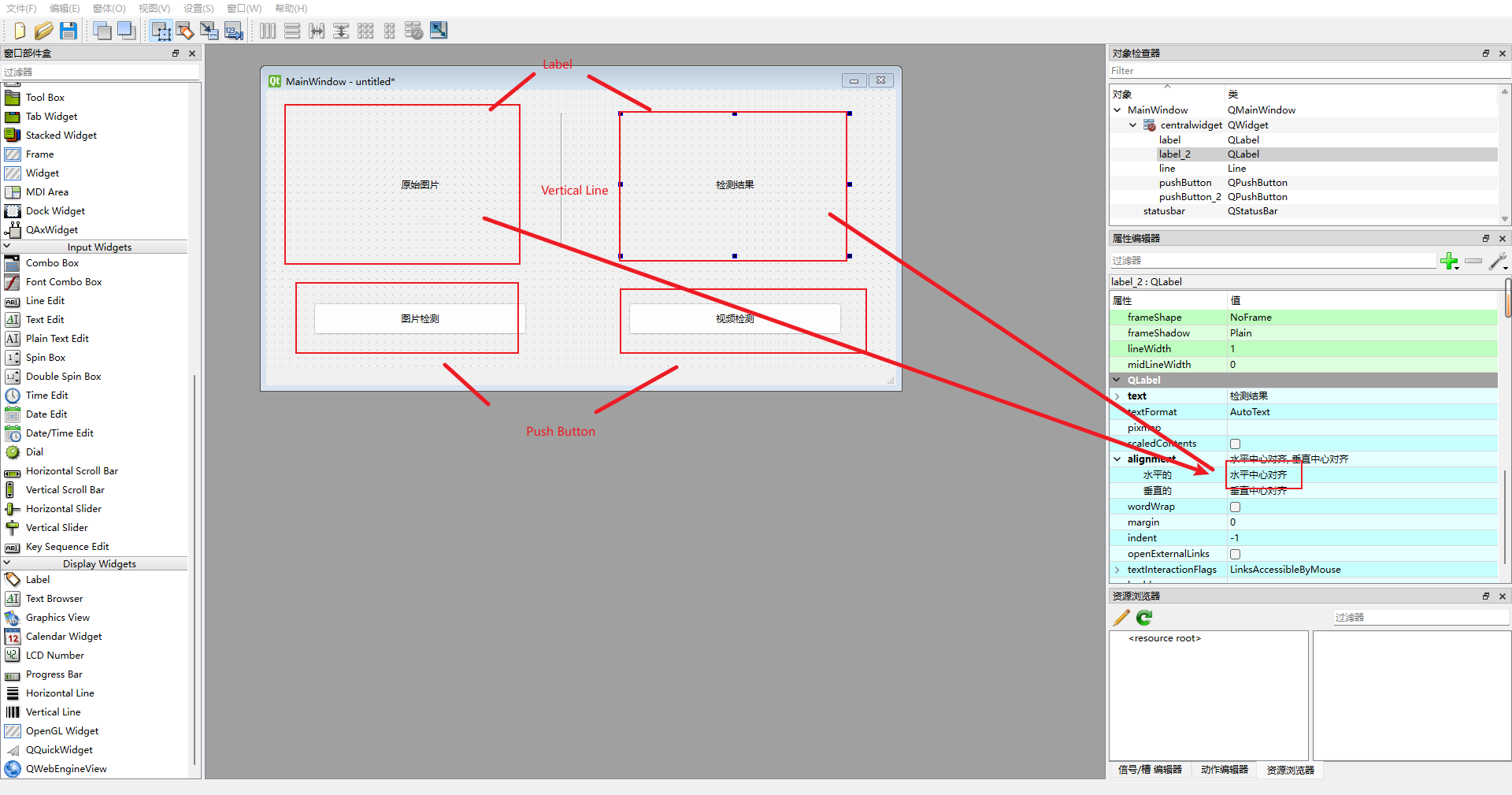1512x795 pixels.
Task: Select label_2 in the object inspector
Action: pyautogui.click(x=1175, y=154)
